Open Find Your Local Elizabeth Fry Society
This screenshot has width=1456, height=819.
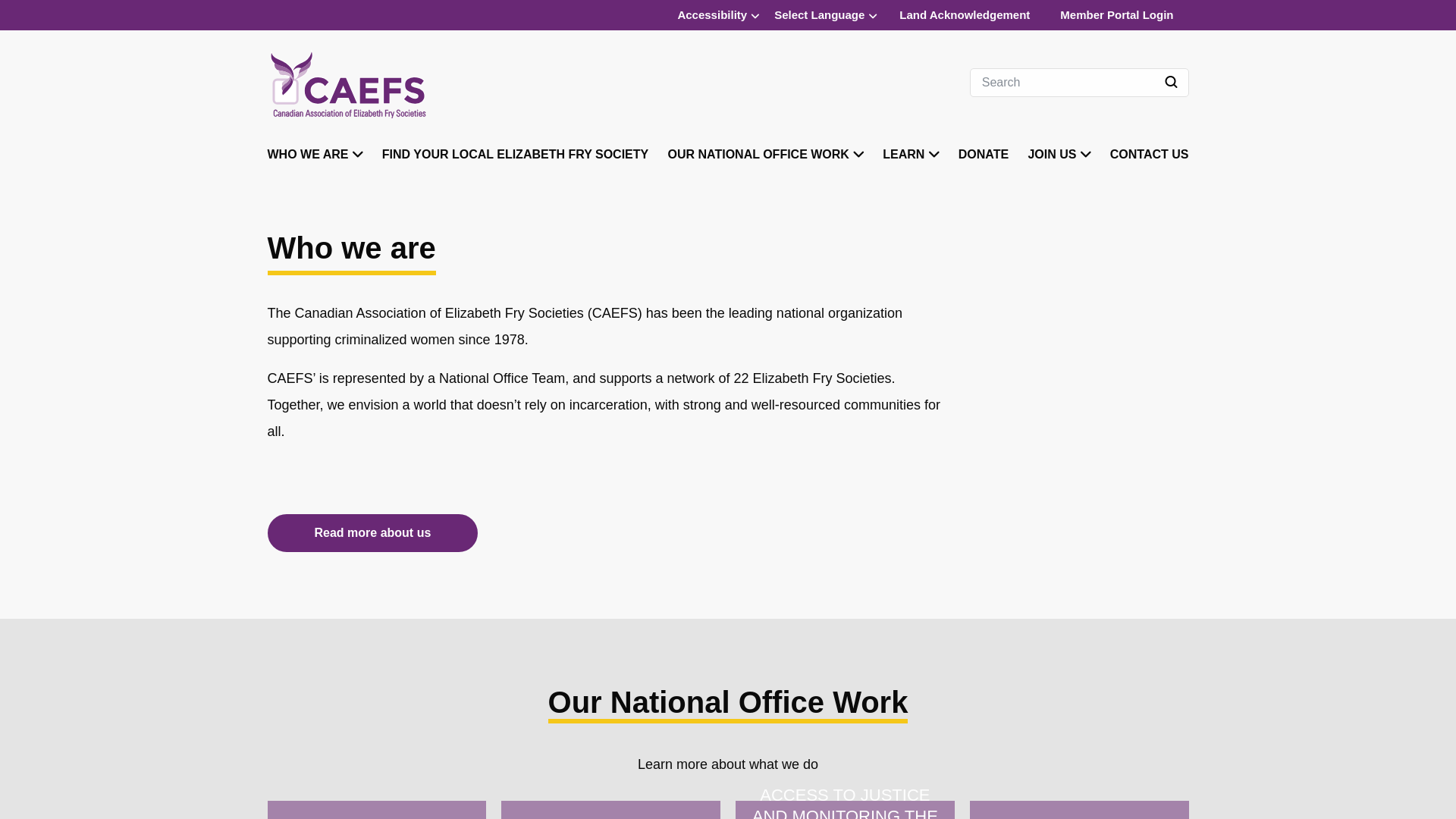[x=515, y=155]
